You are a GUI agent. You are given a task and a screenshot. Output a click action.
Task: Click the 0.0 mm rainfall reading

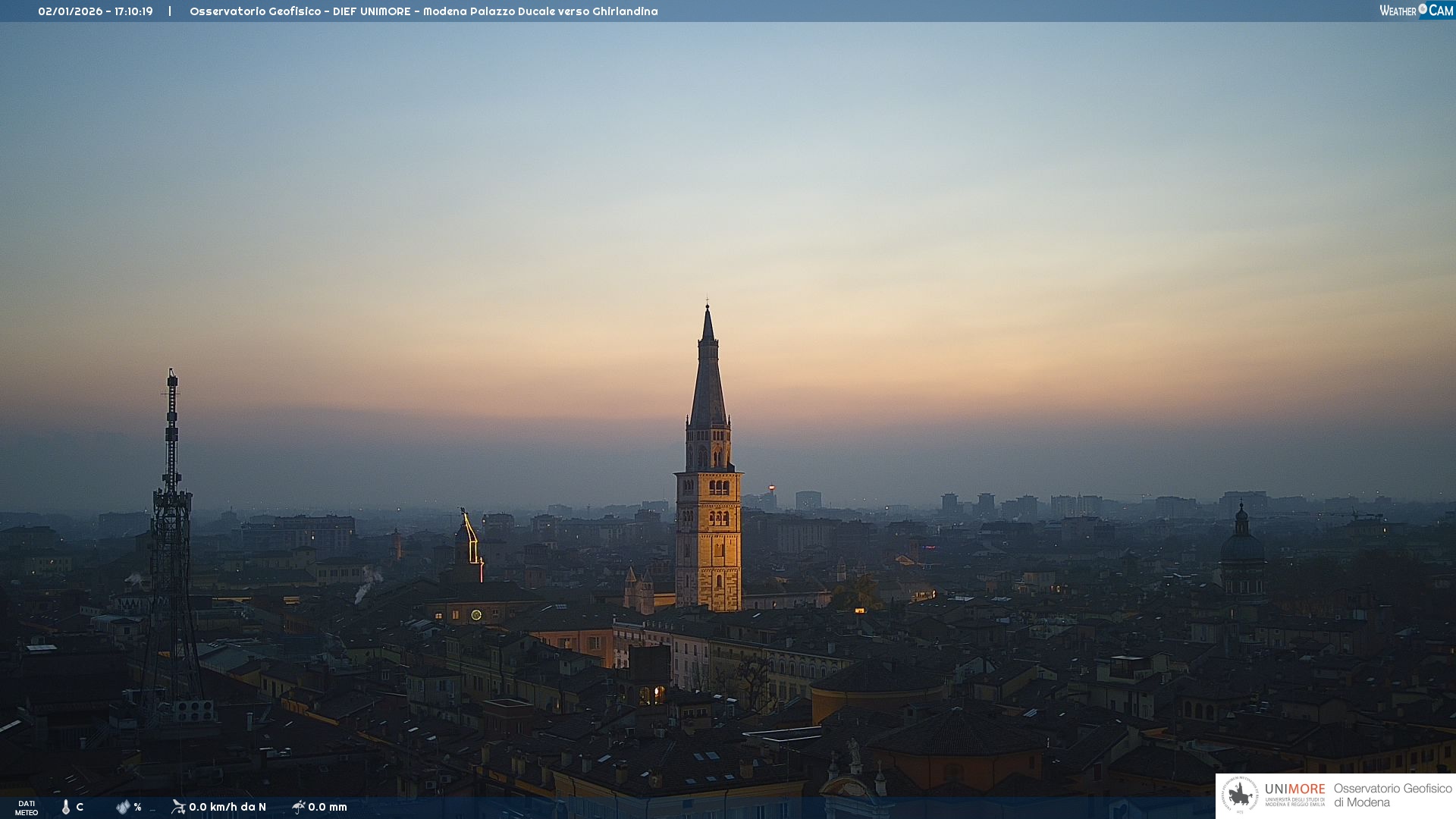click(x=328, y=807)
